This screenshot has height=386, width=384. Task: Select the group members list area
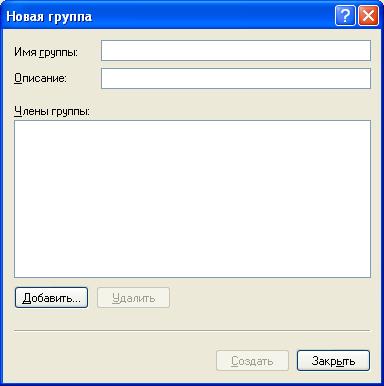[x=192, y=199]
